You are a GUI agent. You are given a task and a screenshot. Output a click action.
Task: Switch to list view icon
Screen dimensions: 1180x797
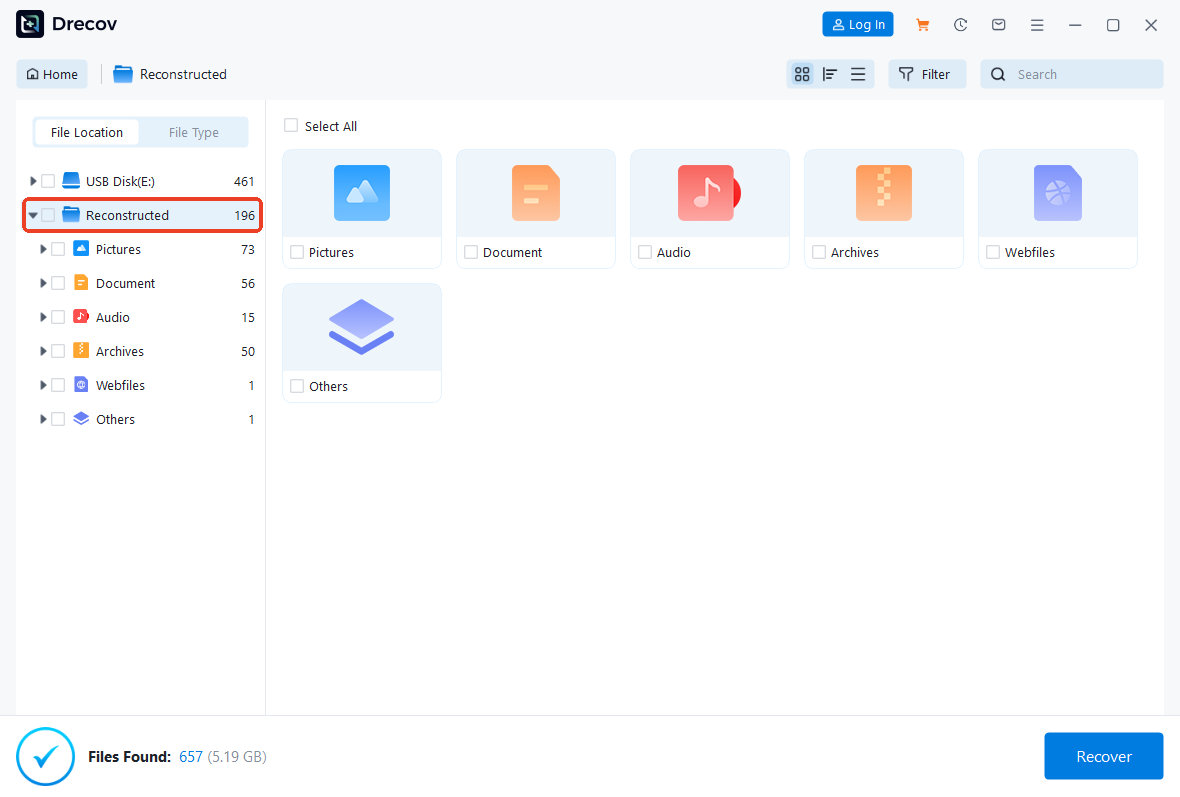(858, 74)
